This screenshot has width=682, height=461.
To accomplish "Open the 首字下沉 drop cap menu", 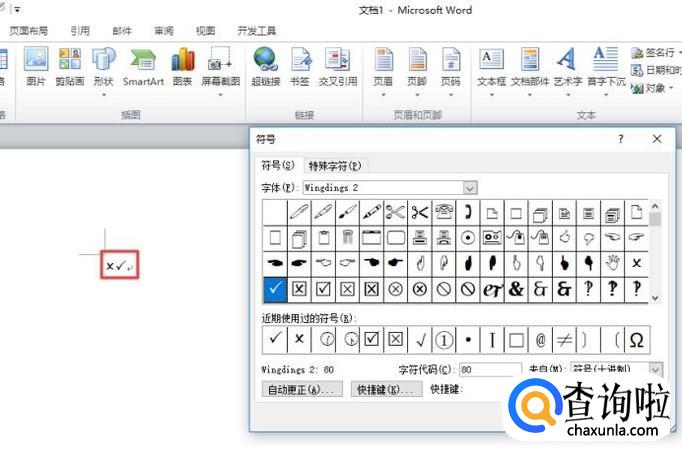I will pyautogui.click(x=606, y=70).
